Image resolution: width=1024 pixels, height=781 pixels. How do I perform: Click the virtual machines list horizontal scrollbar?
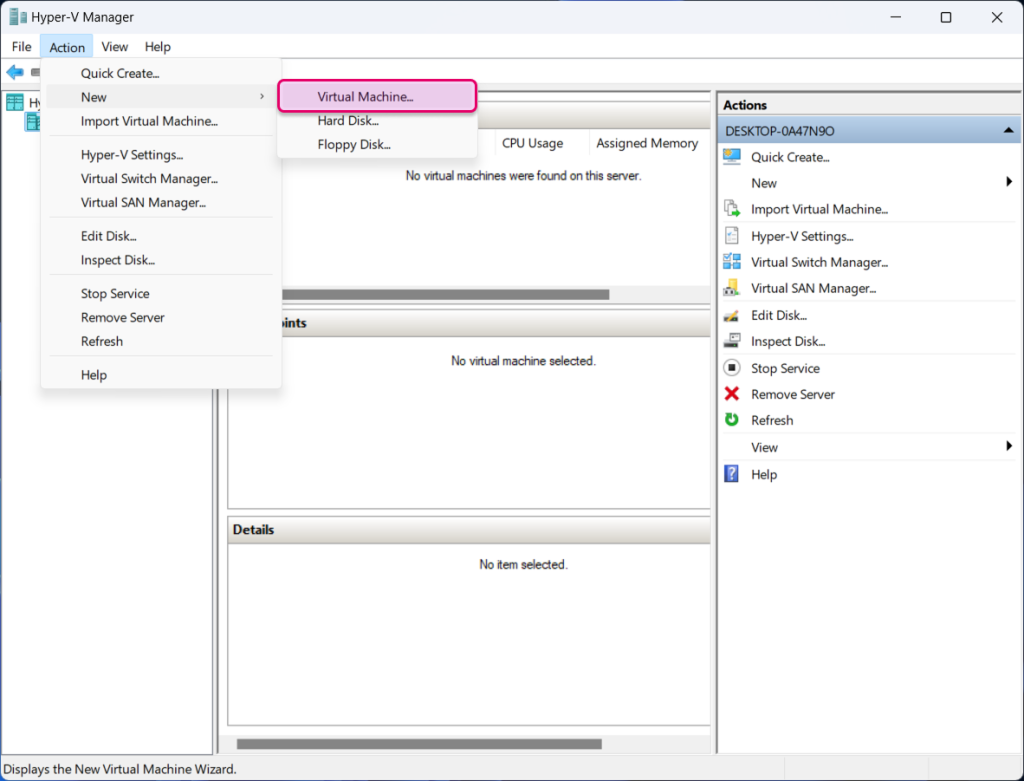click(x=444, y=295)
